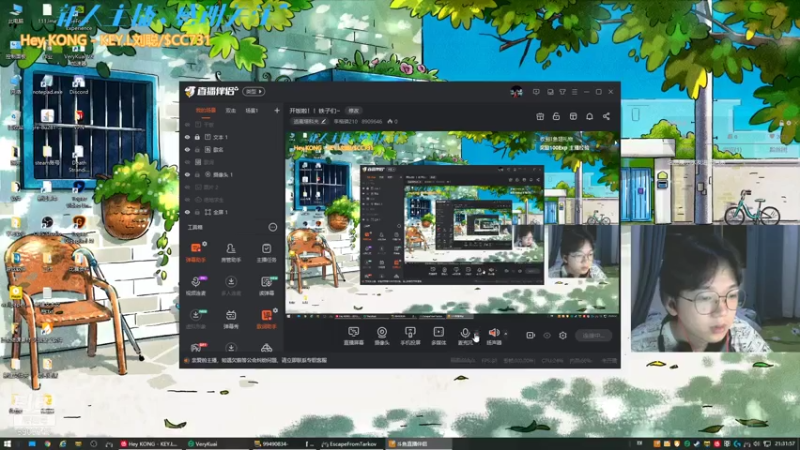The height and width of the screenshot is (450, 800).
Task: Switch to EscapeFromTarkov taskbar window
Action: click(349, 444)
